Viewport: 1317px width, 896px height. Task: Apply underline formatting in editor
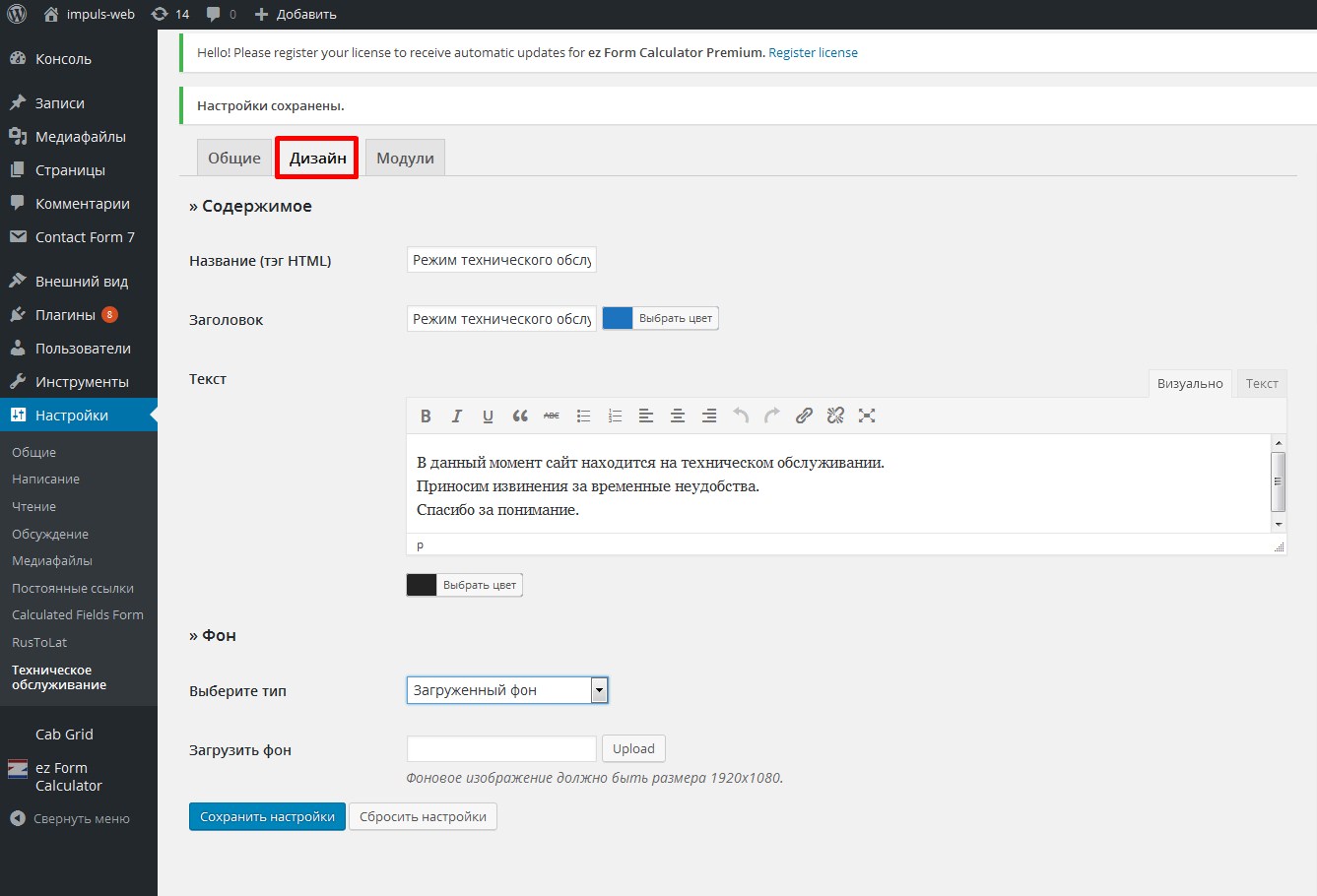(489, 416)
